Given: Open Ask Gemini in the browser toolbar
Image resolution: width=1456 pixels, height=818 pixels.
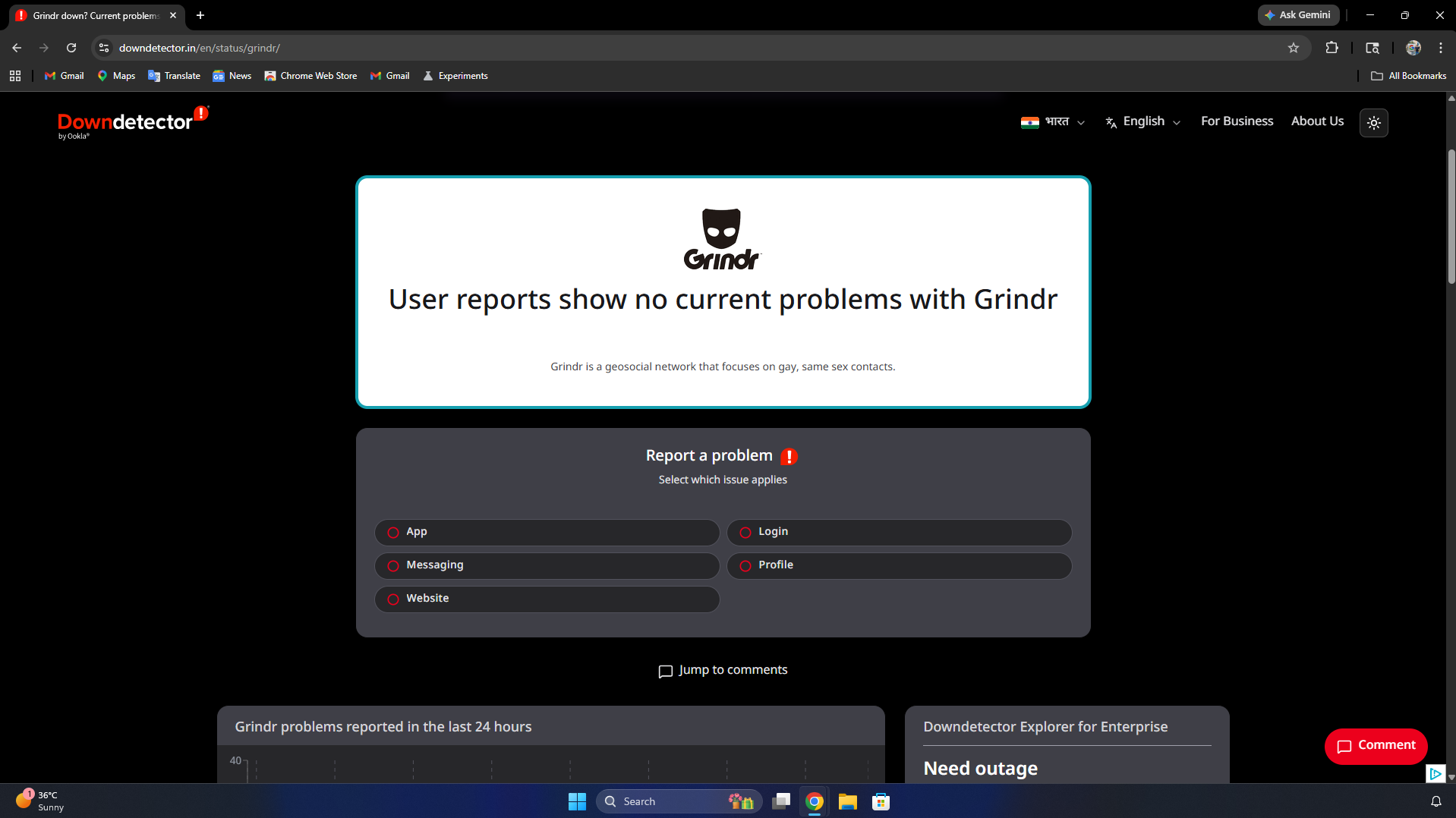Looking at the screenshot, I should click(1298, 14).
